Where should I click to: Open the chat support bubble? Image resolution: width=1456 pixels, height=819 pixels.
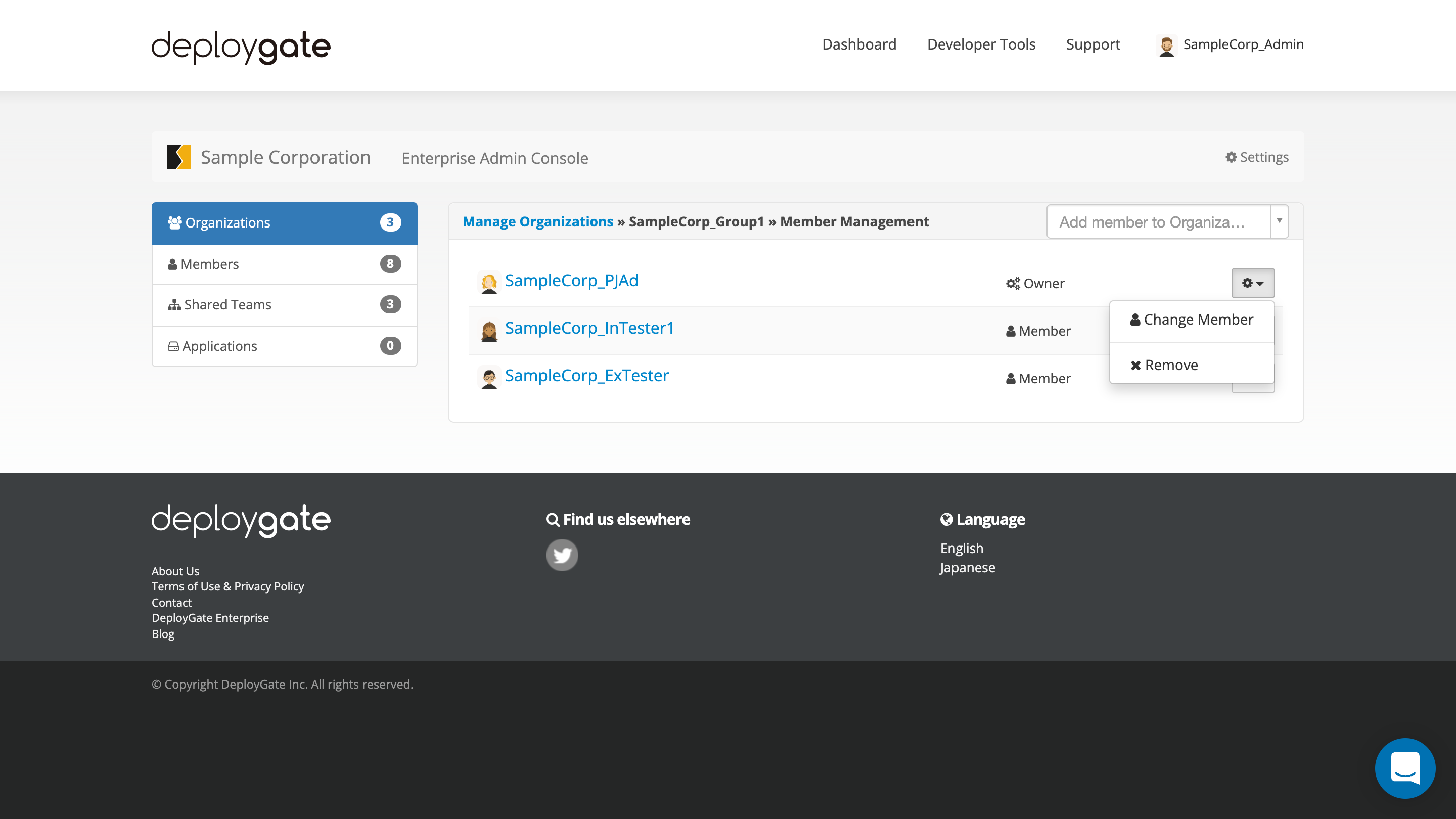[1405, 768]
